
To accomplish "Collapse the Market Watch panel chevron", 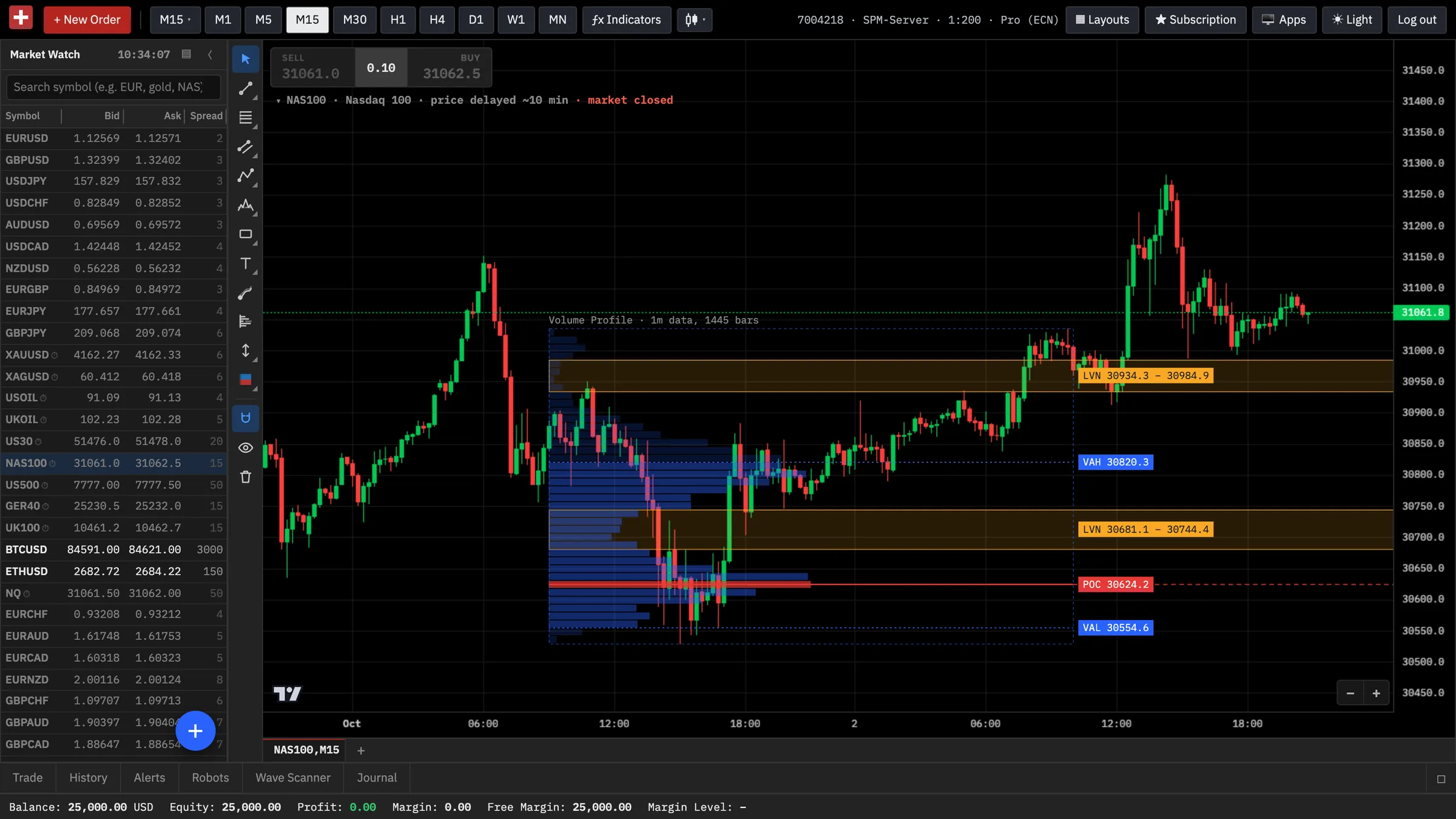I will pos(210,54).
